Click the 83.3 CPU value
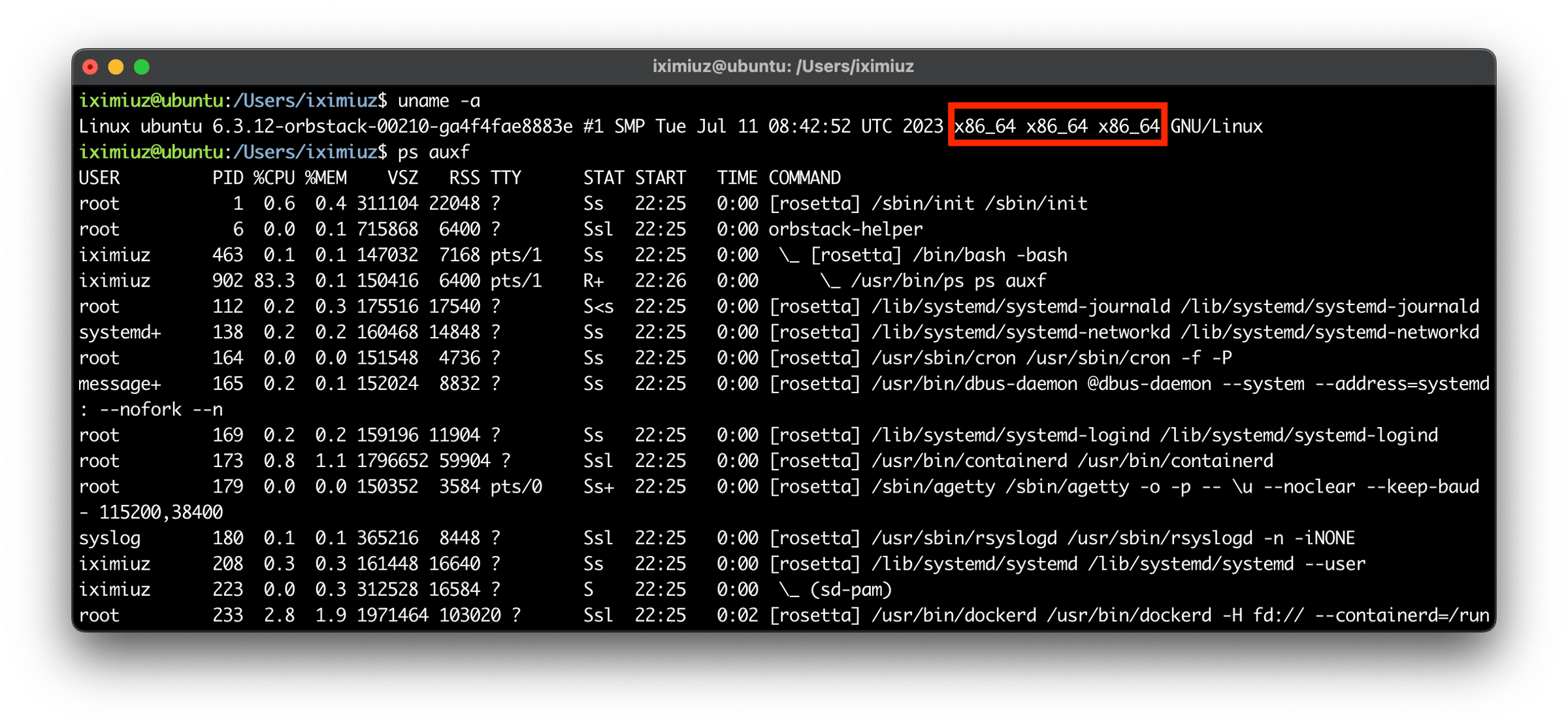1568x727 pixels. [x=274, y=281]
